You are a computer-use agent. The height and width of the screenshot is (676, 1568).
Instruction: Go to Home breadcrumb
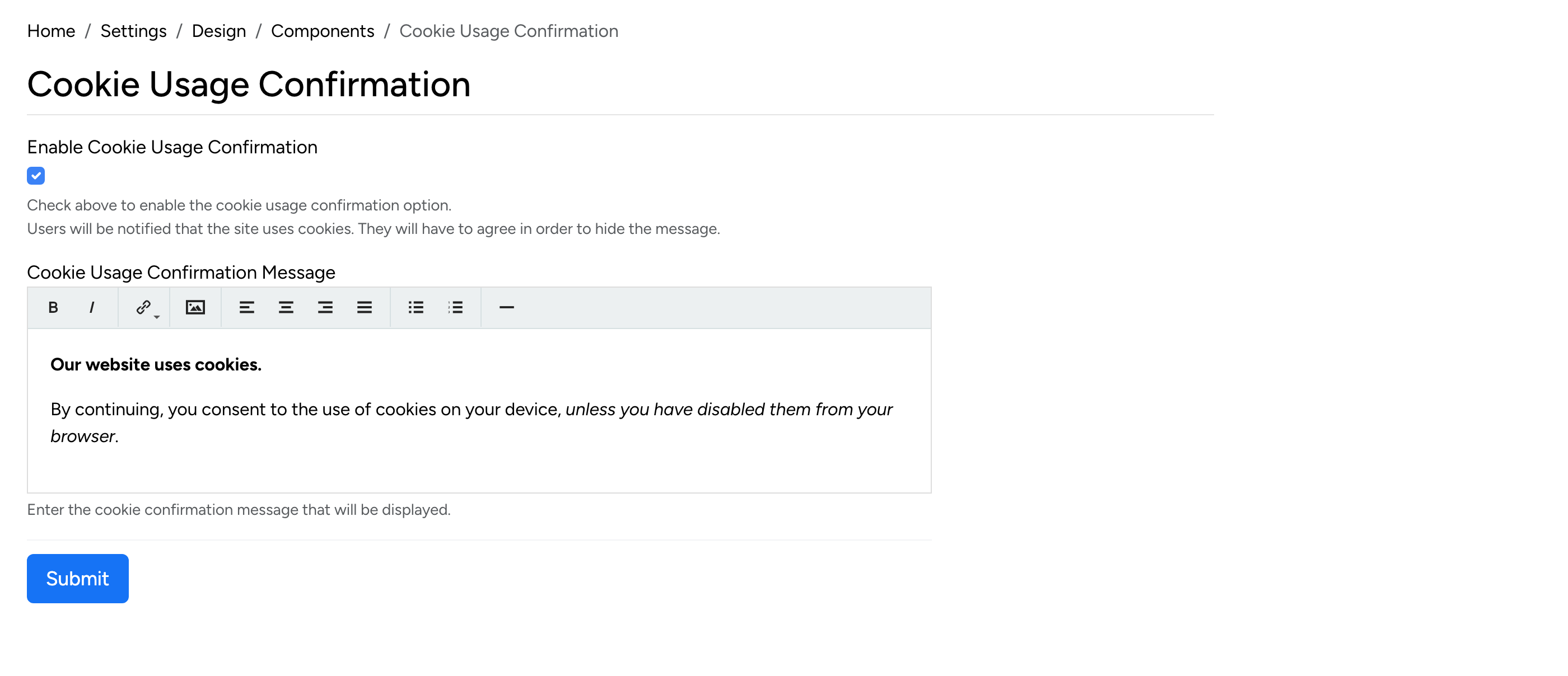[x=51, y=31]
